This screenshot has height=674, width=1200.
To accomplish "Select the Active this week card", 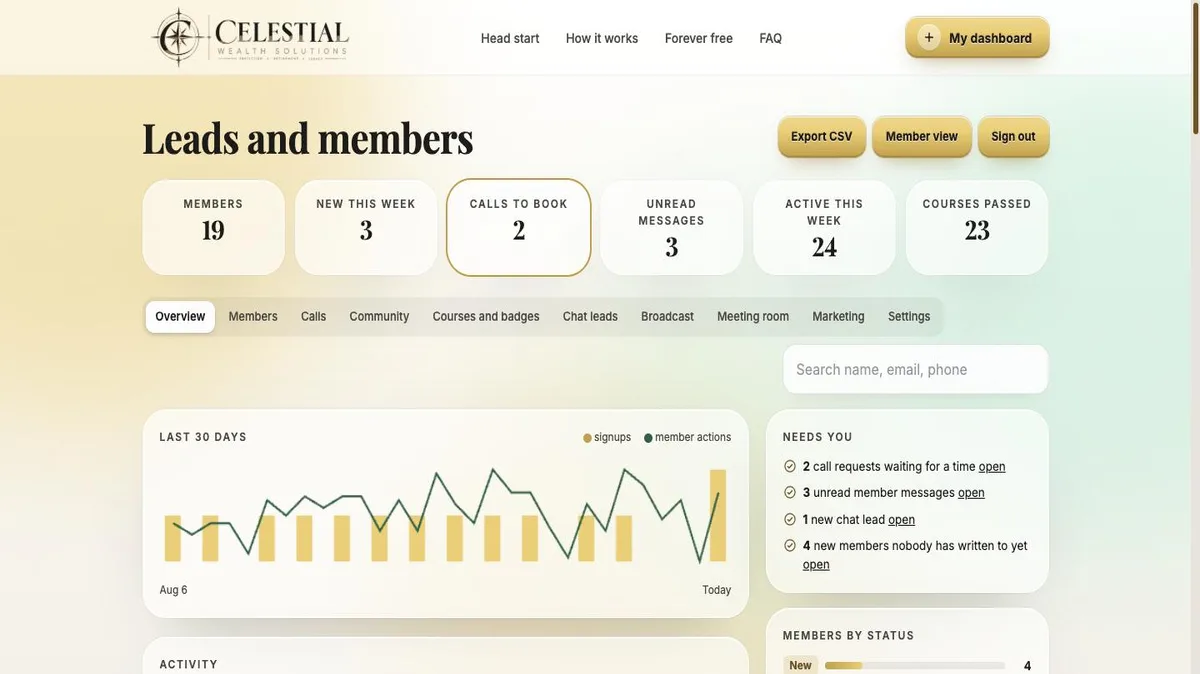I will 825,227.
